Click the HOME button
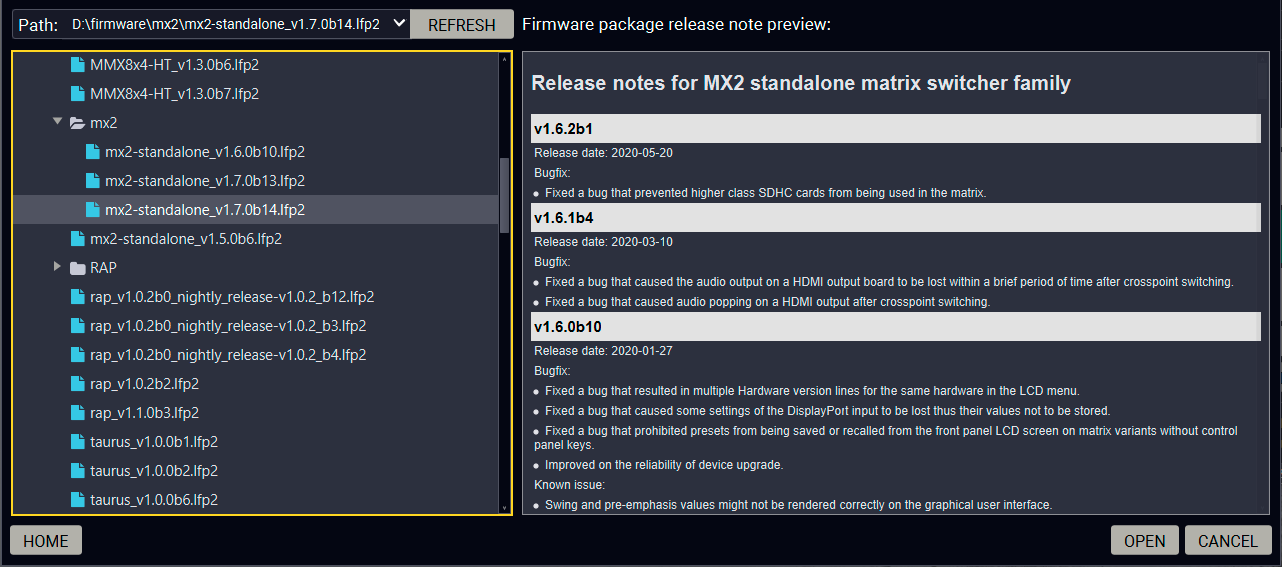 coord(46,541)
